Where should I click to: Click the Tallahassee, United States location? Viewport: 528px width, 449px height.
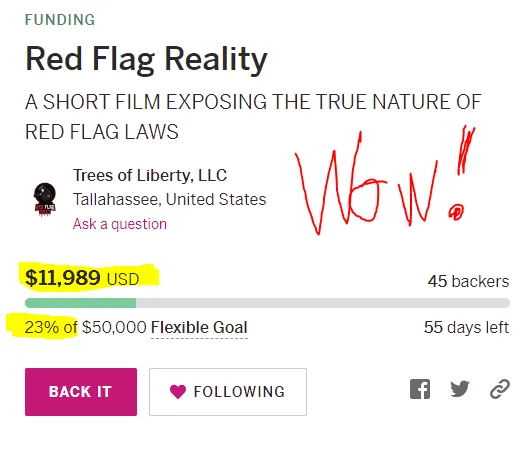coord(170,199)
